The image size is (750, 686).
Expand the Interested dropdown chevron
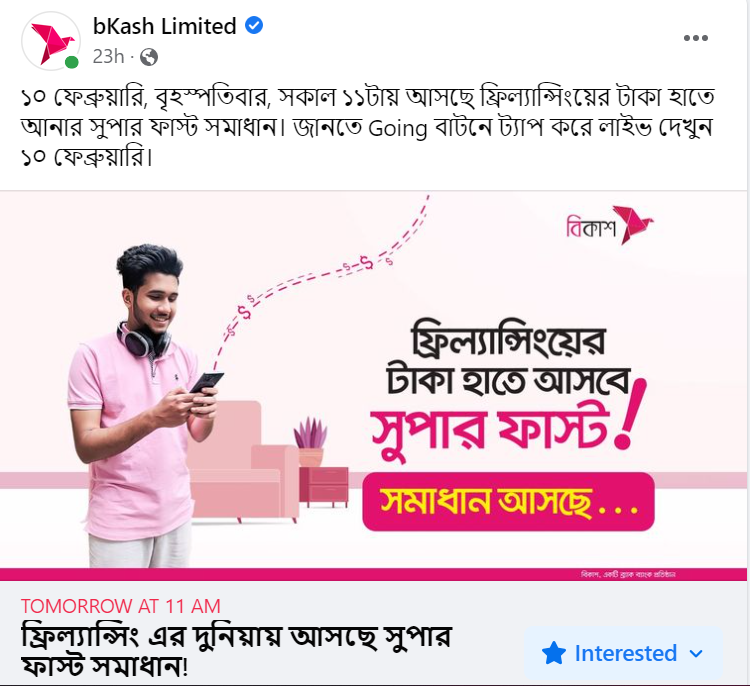[696, 653]
